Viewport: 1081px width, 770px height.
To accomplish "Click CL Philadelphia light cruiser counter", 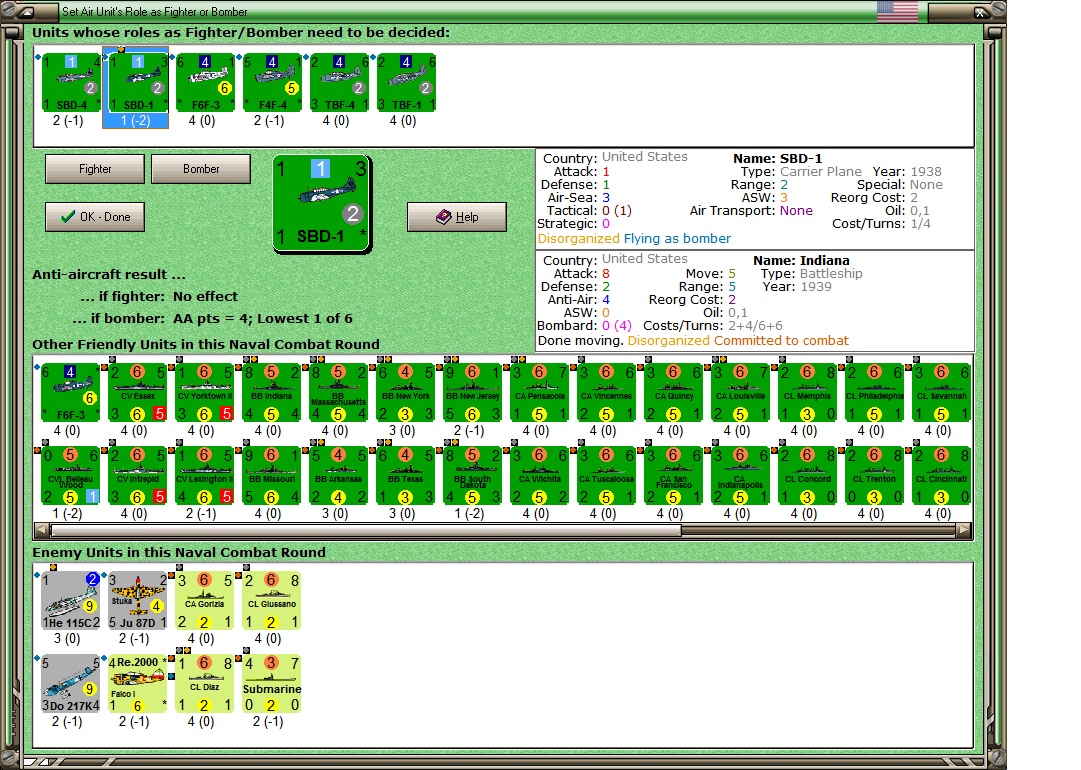I will pos(873,393).
